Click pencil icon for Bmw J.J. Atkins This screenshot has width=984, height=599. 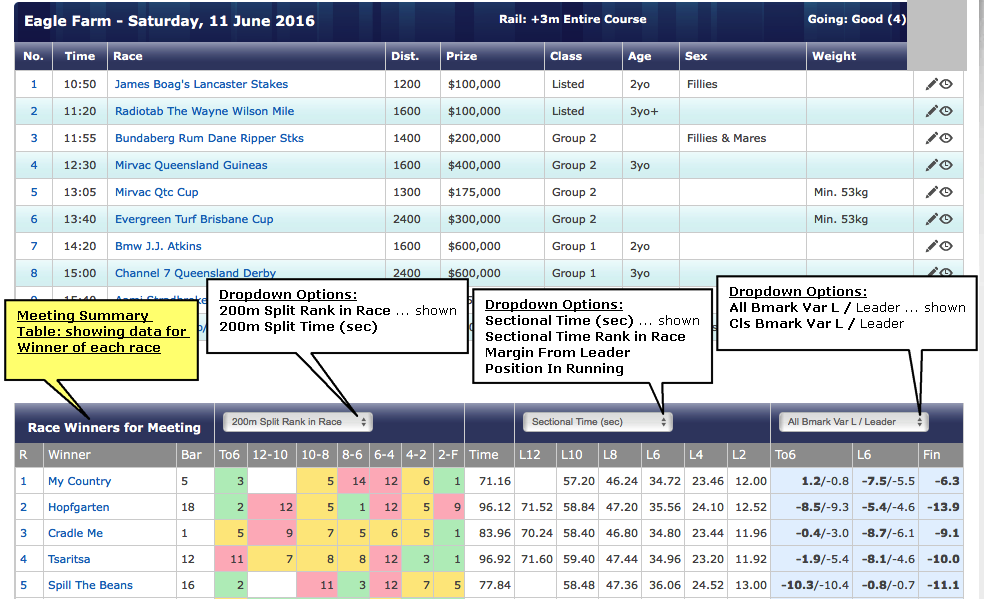coord(931,247)
